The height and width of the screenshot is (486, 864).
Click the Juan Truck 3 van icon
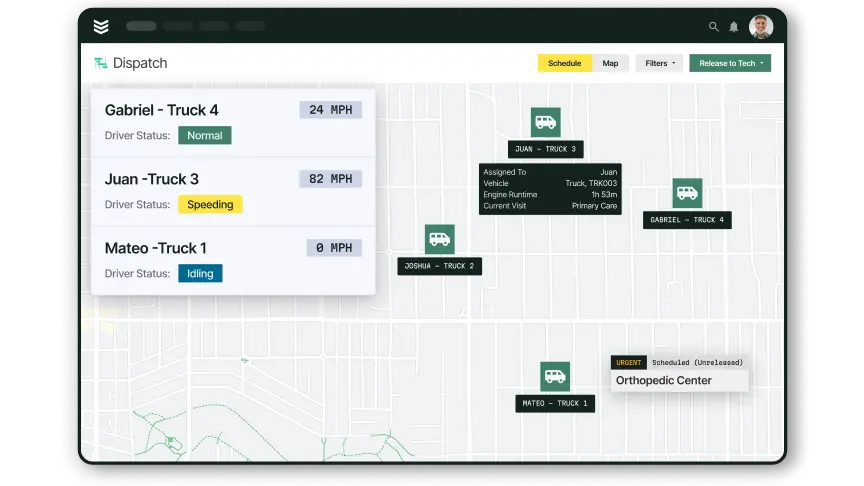[x=546, y=122]
